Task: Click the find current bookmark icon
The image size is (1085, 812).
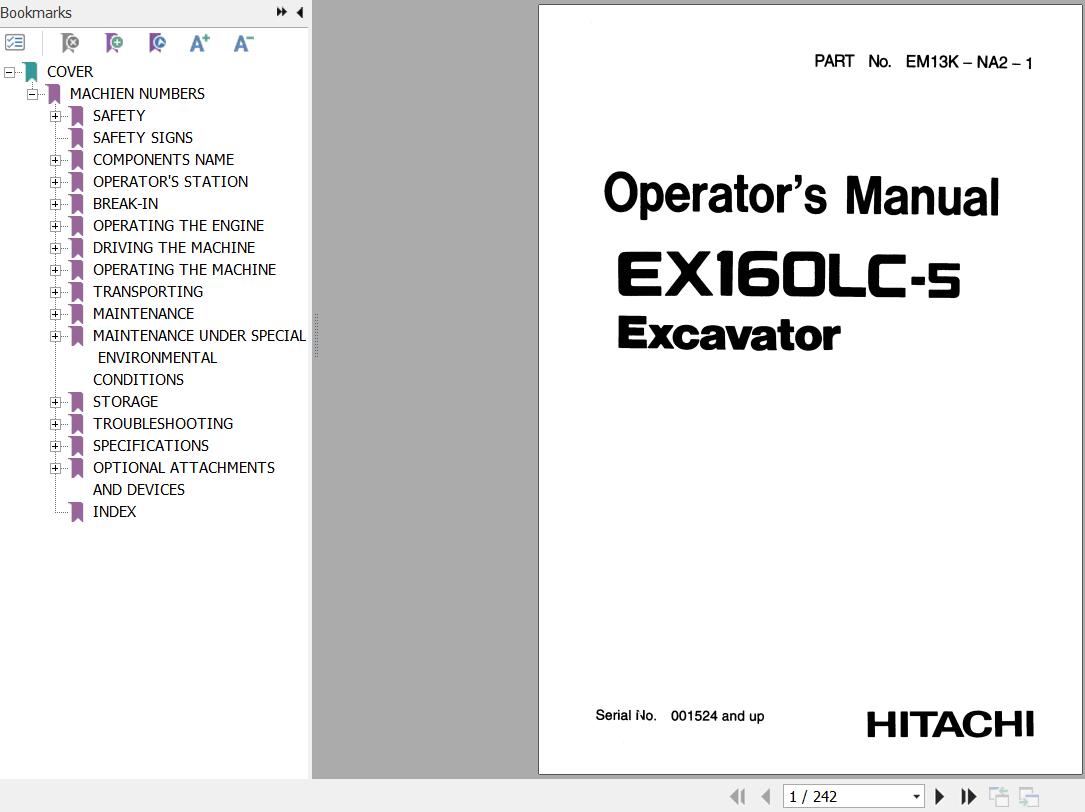Action: click(157, 43)
